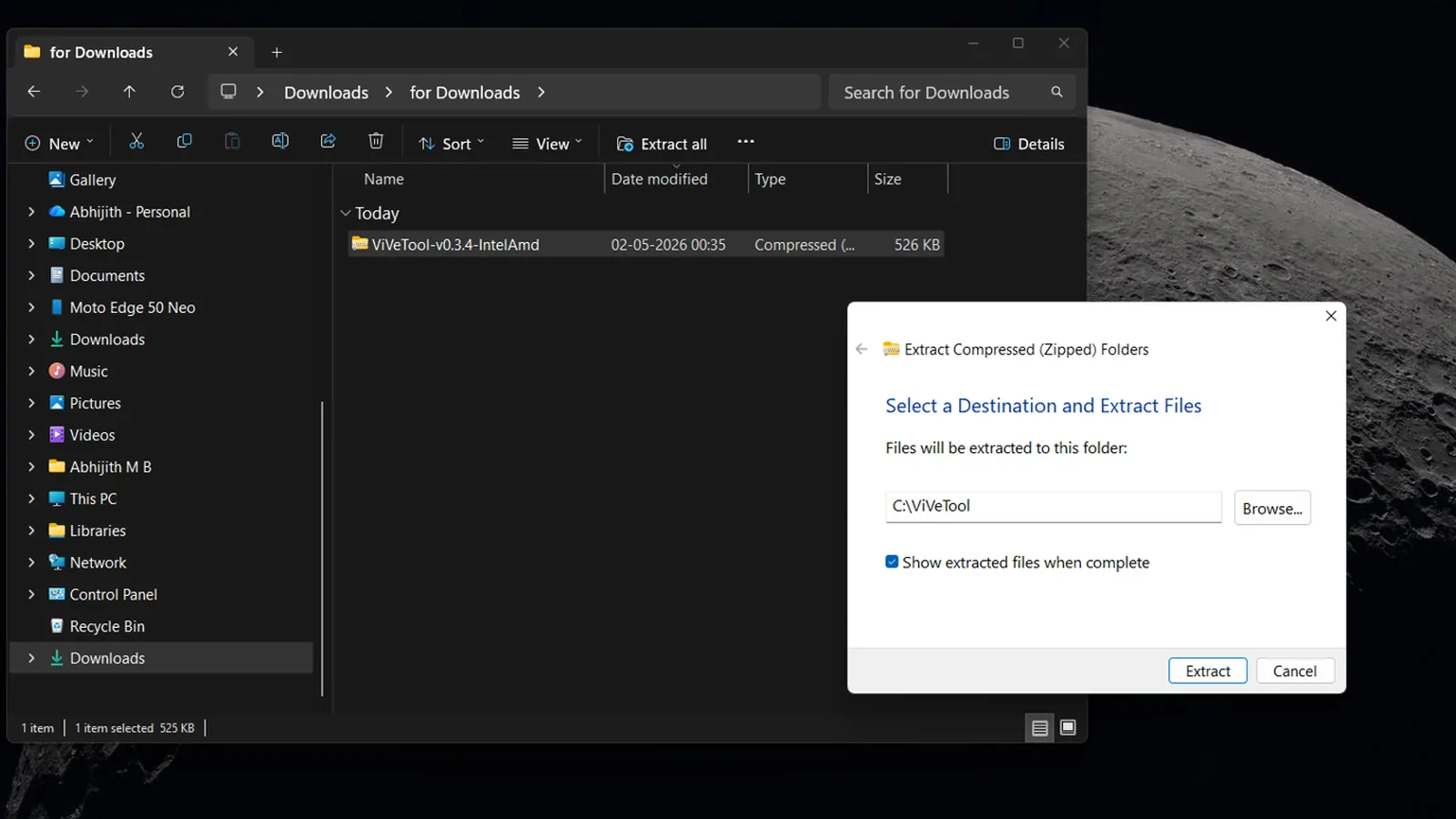Click the Rename icon in toolbar
1456x819 pixels.
tap(280, 141)
